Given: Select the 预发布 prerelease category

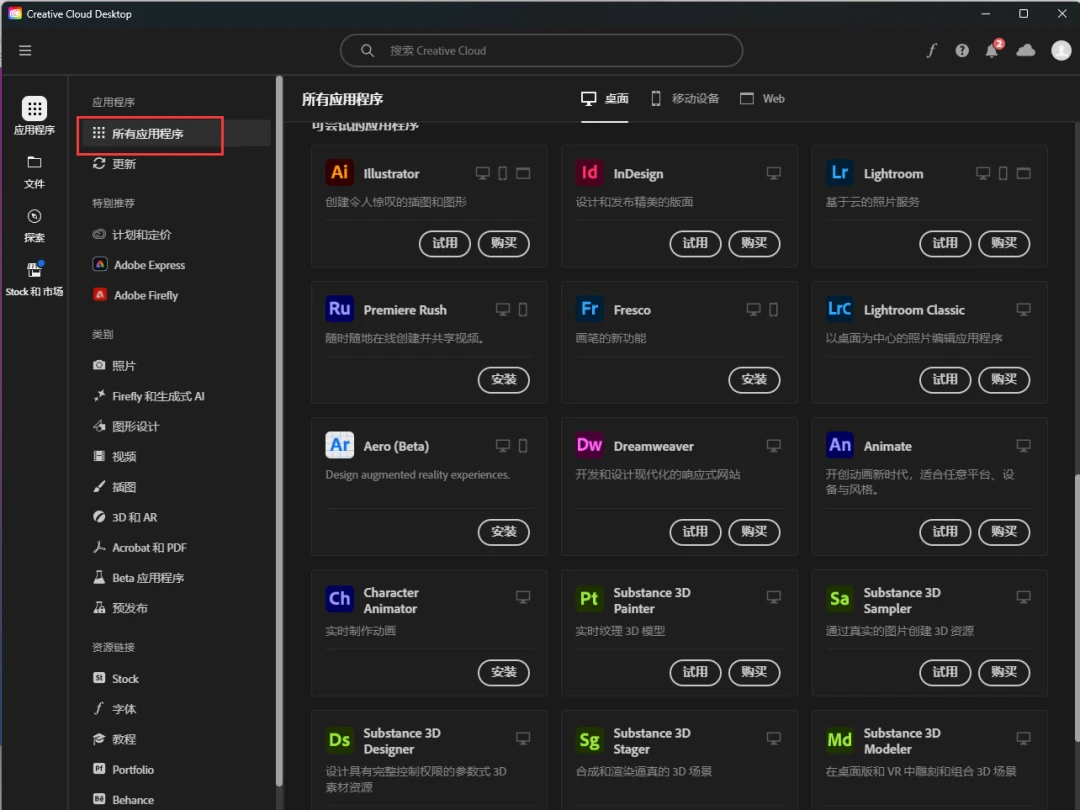Looking at the screenshot, I should pos(121,608).
